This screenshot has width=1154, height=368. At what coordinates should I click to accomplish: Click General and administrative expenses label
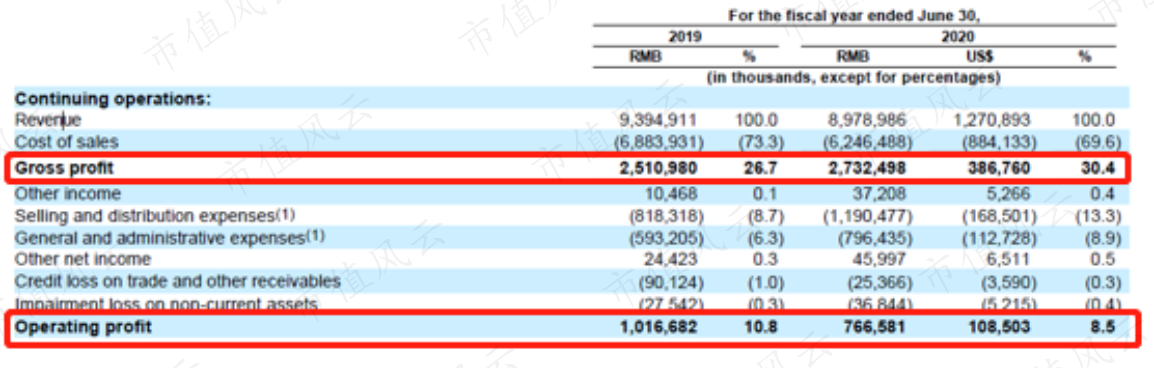(x=170, y=238)
